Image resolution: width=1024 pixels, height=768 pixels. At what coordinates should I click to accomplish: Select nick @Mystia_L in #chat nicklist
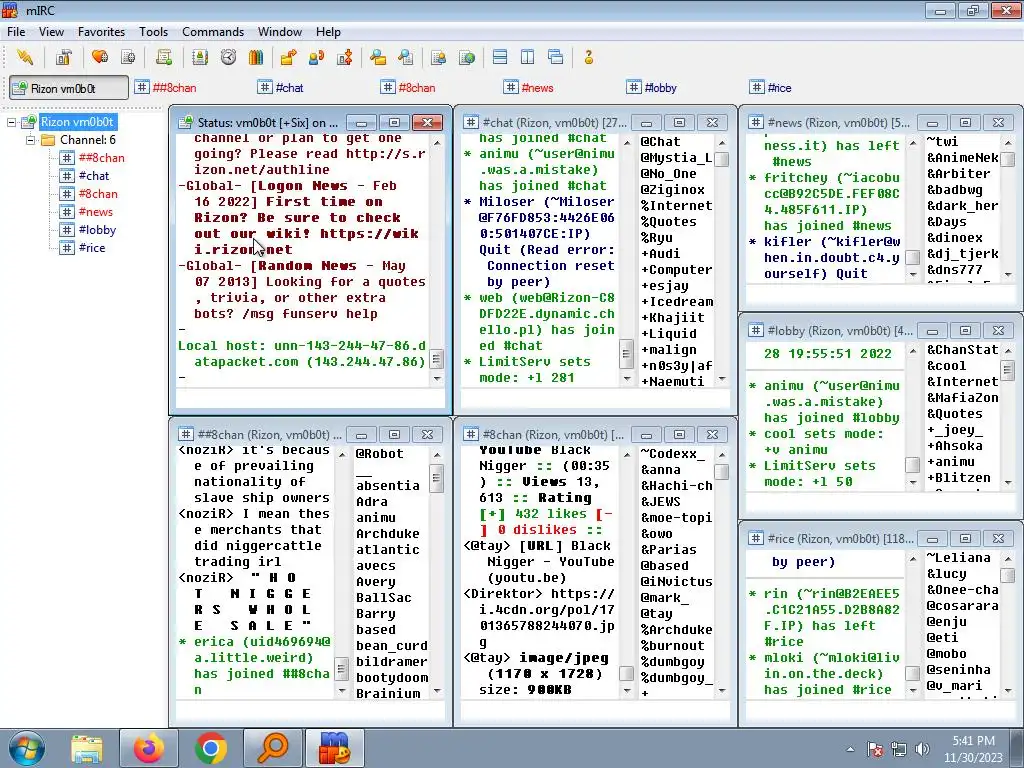click(676, 157)
